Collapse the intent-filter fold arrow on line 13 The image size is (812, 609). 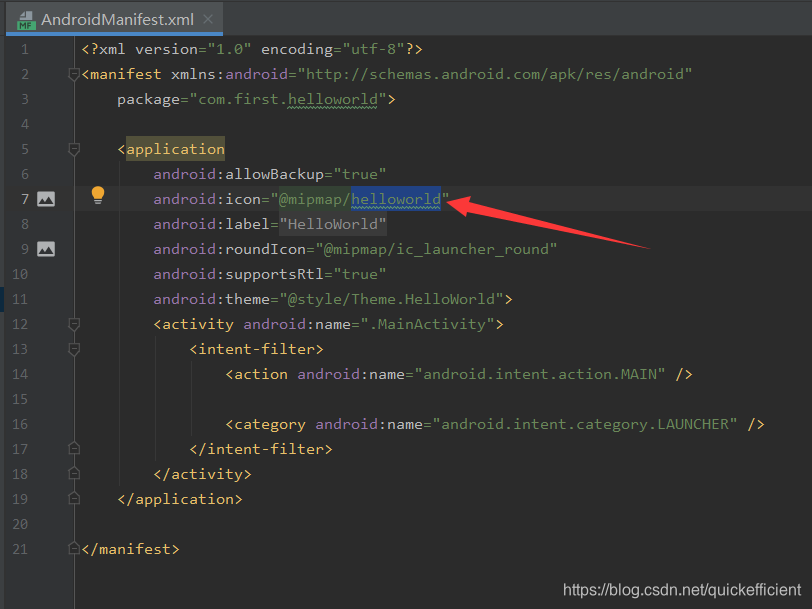[x=73, y=349]
